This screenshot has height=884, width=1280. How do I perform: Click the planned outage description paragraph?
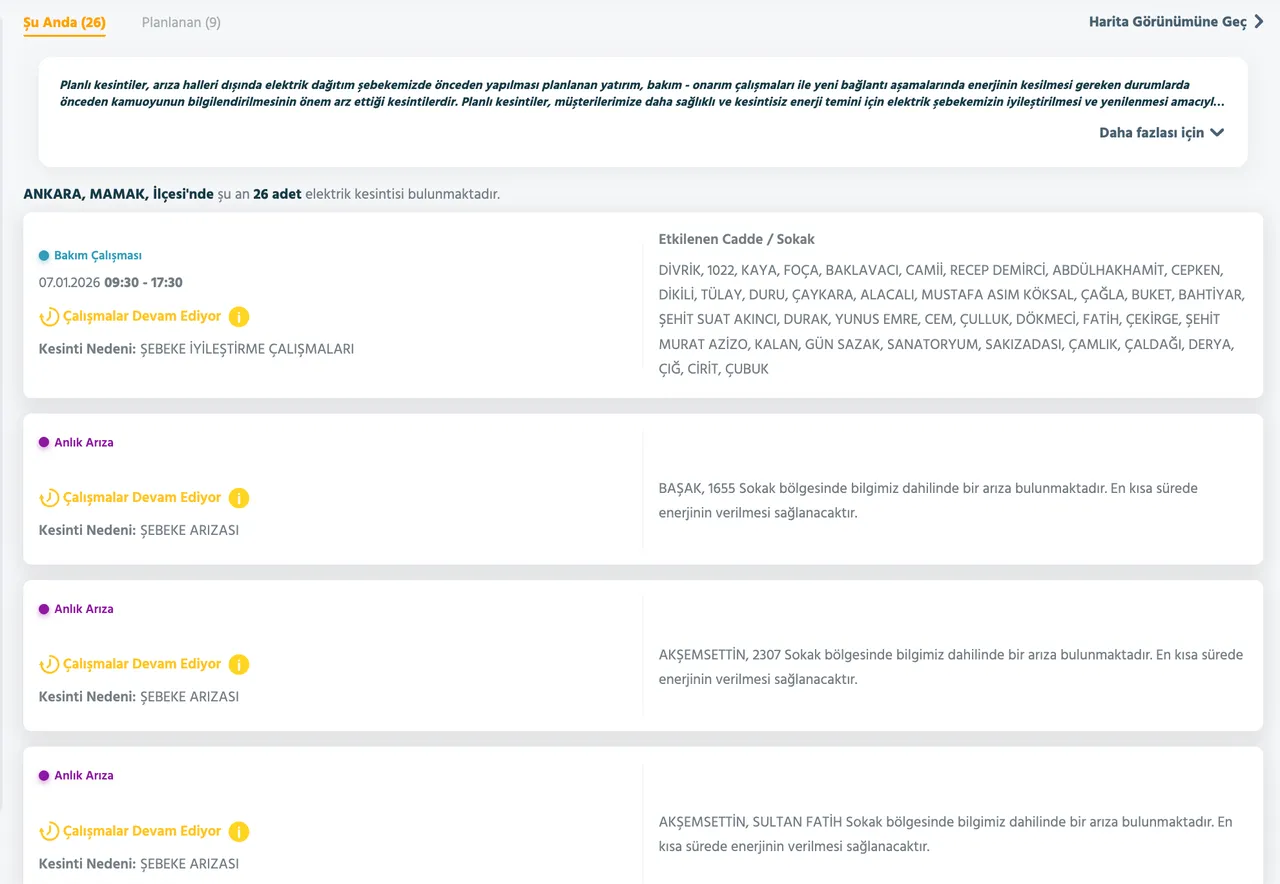click(640, 94)
